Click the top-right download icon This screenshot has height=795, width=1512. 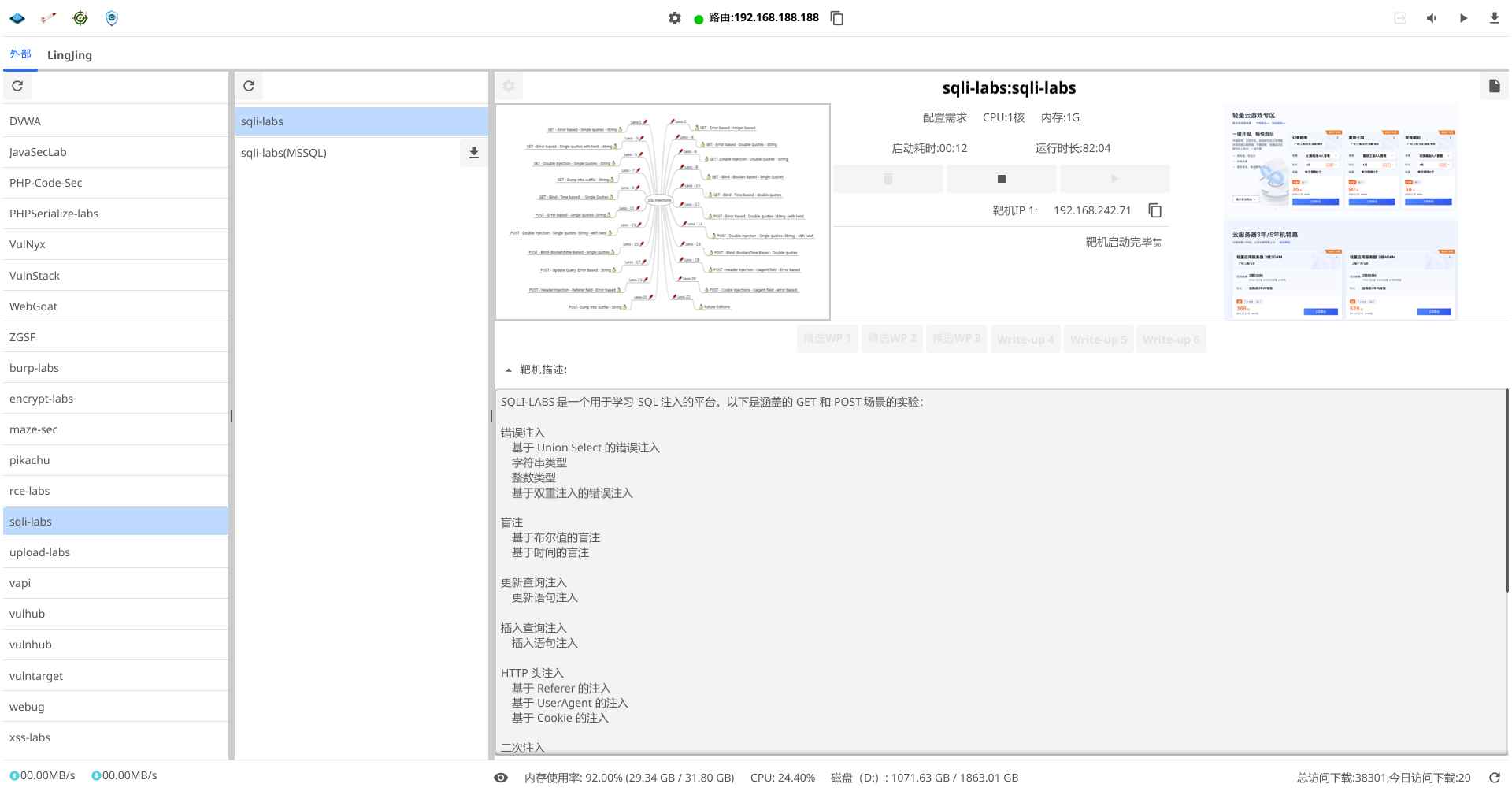coord(1494,18)
